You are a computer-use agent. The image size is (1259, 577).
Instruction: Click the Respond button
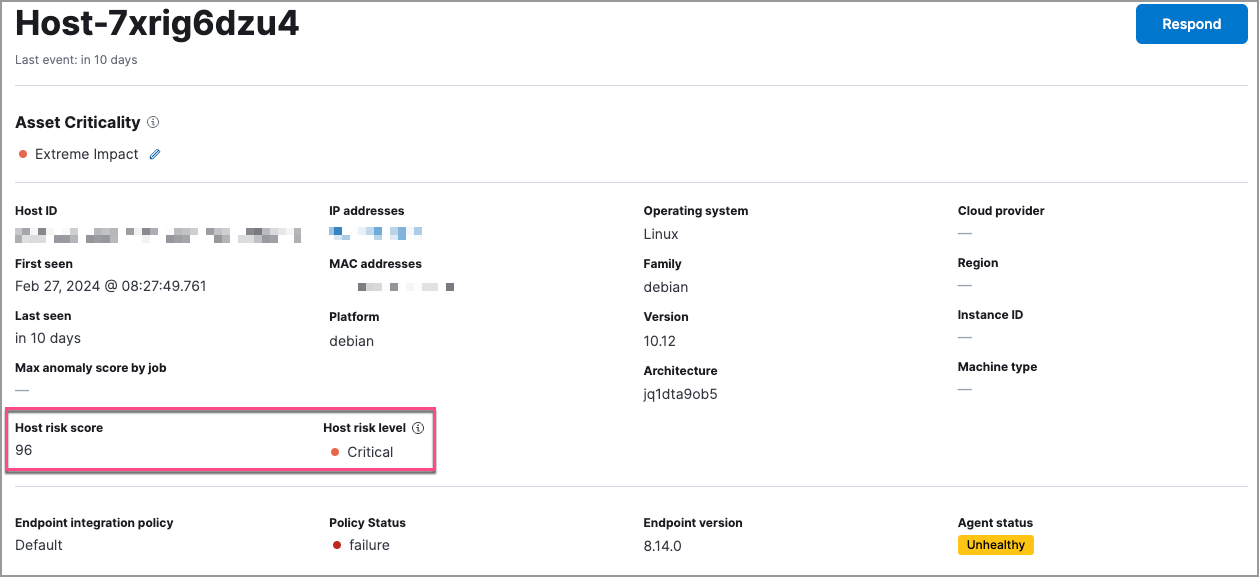1191,23
